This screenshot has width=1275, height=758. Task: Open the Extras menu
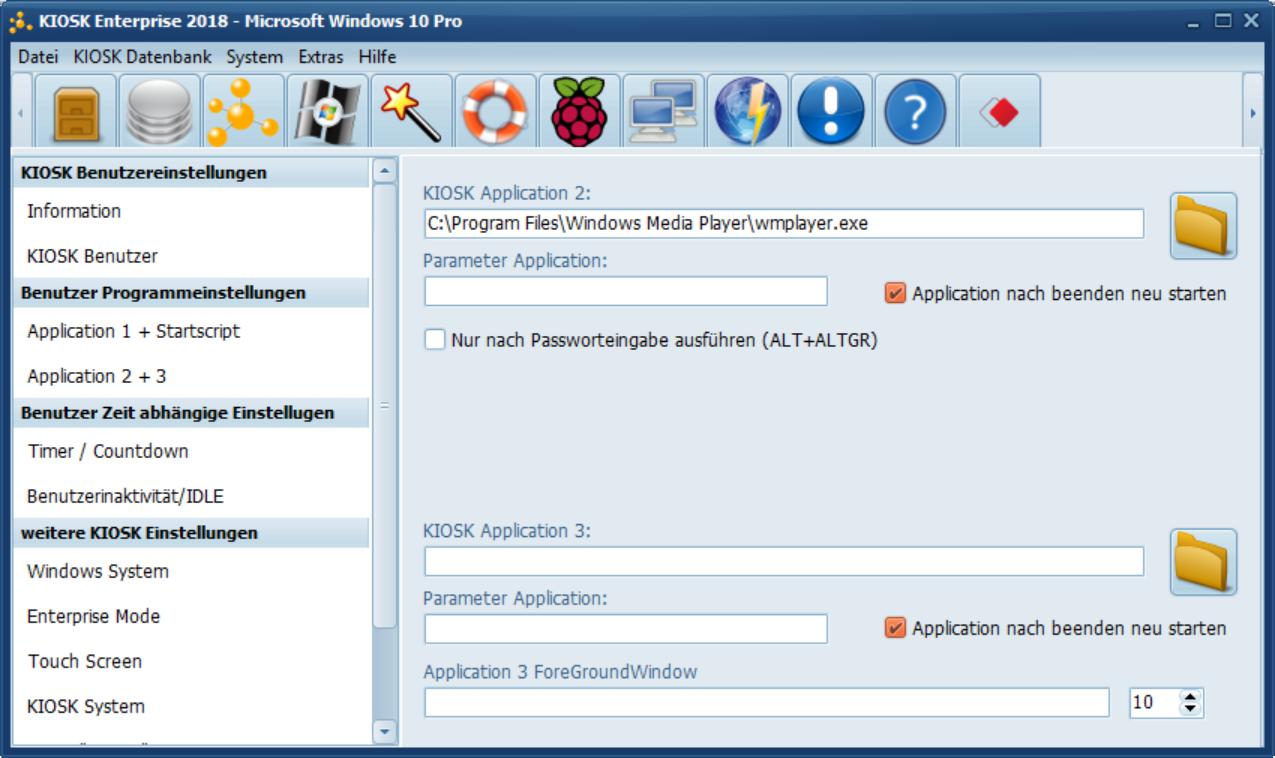[320, 57]
